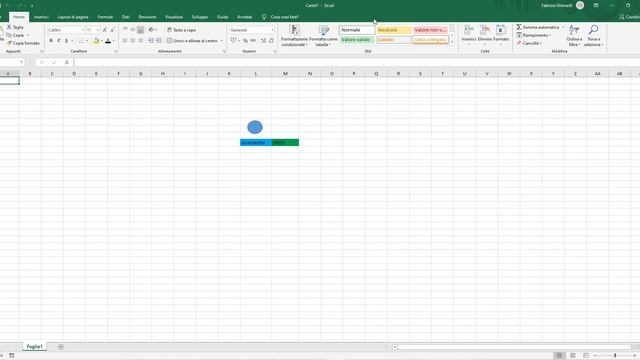Switch to the Layout di pagina tab

[x=73, y=17]
